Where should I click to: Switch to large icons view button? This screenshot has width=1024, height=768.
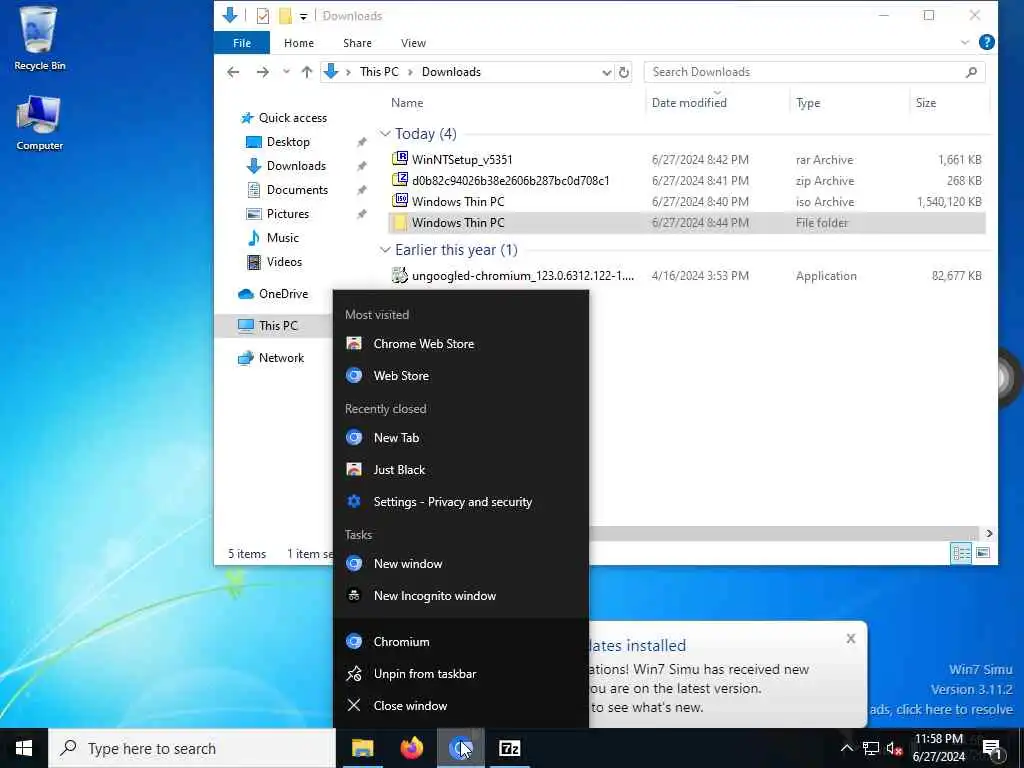(x=983, y=553)
